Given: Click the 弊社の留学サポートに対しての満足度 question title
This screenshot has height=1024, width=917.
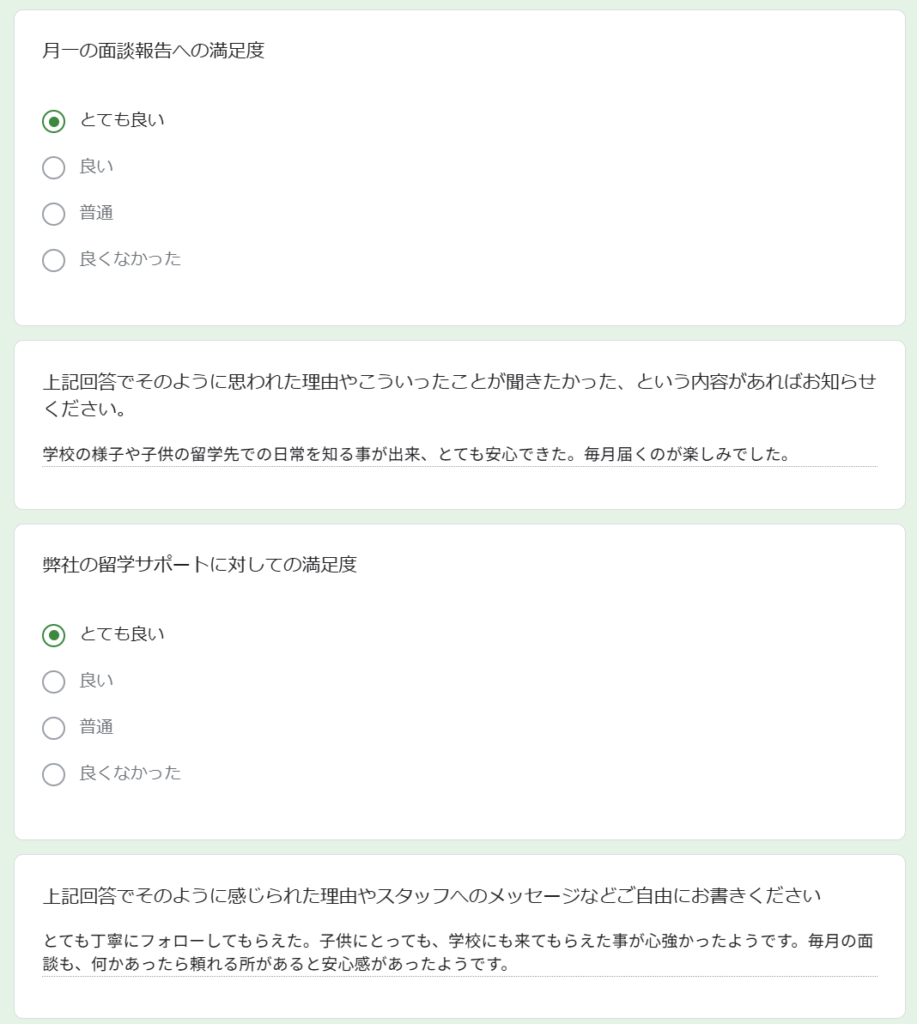Looking at the screenshot, I should pos(200,565).
